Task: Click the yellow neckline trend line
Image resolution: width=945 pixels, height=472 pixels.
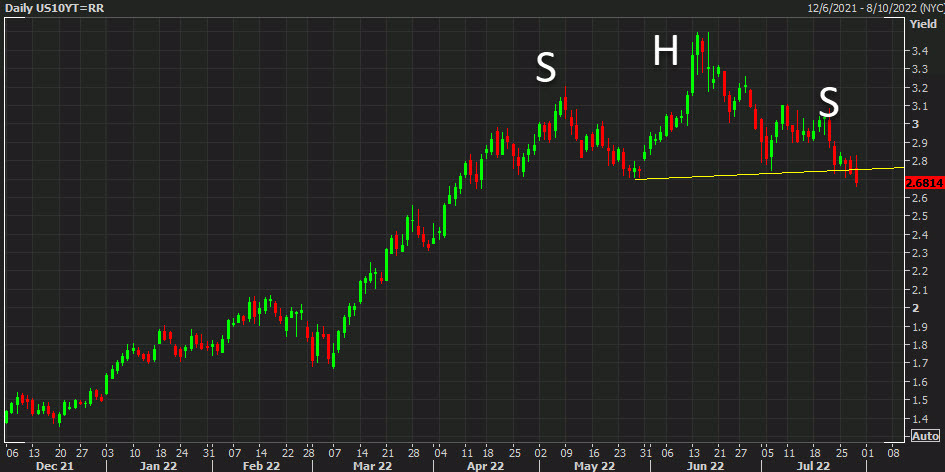Action: (770, 173)
